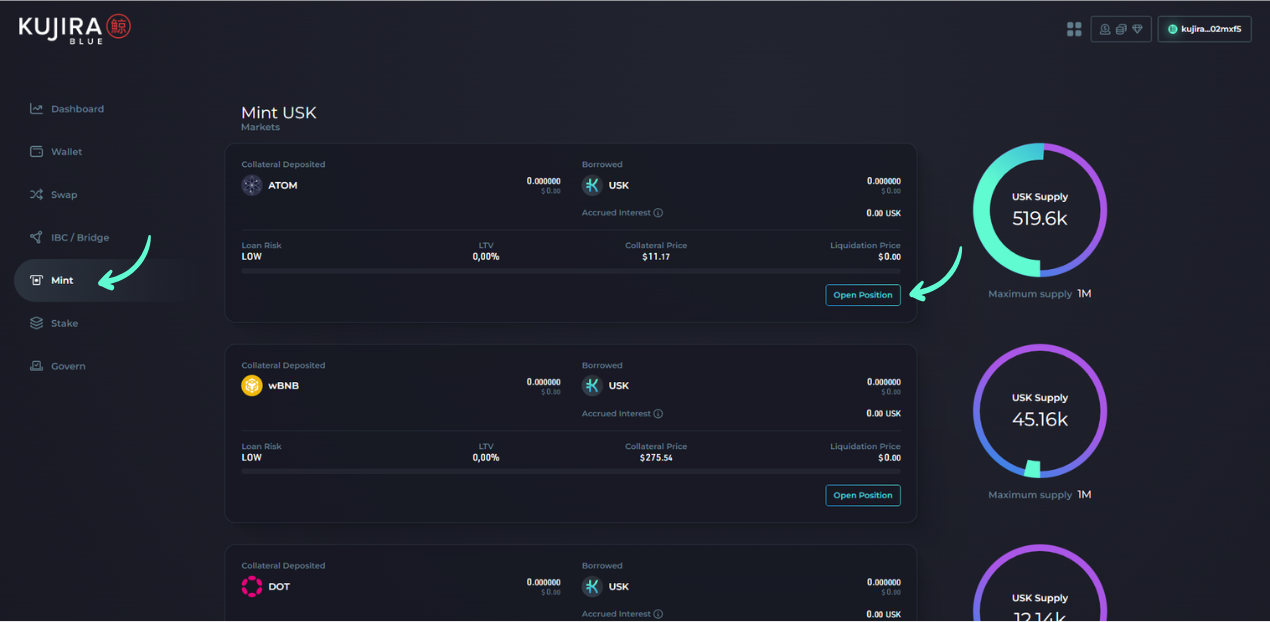This screenshot has width=1270, height=622.
Task: Click the Stake layers icon
Action: 36,323
